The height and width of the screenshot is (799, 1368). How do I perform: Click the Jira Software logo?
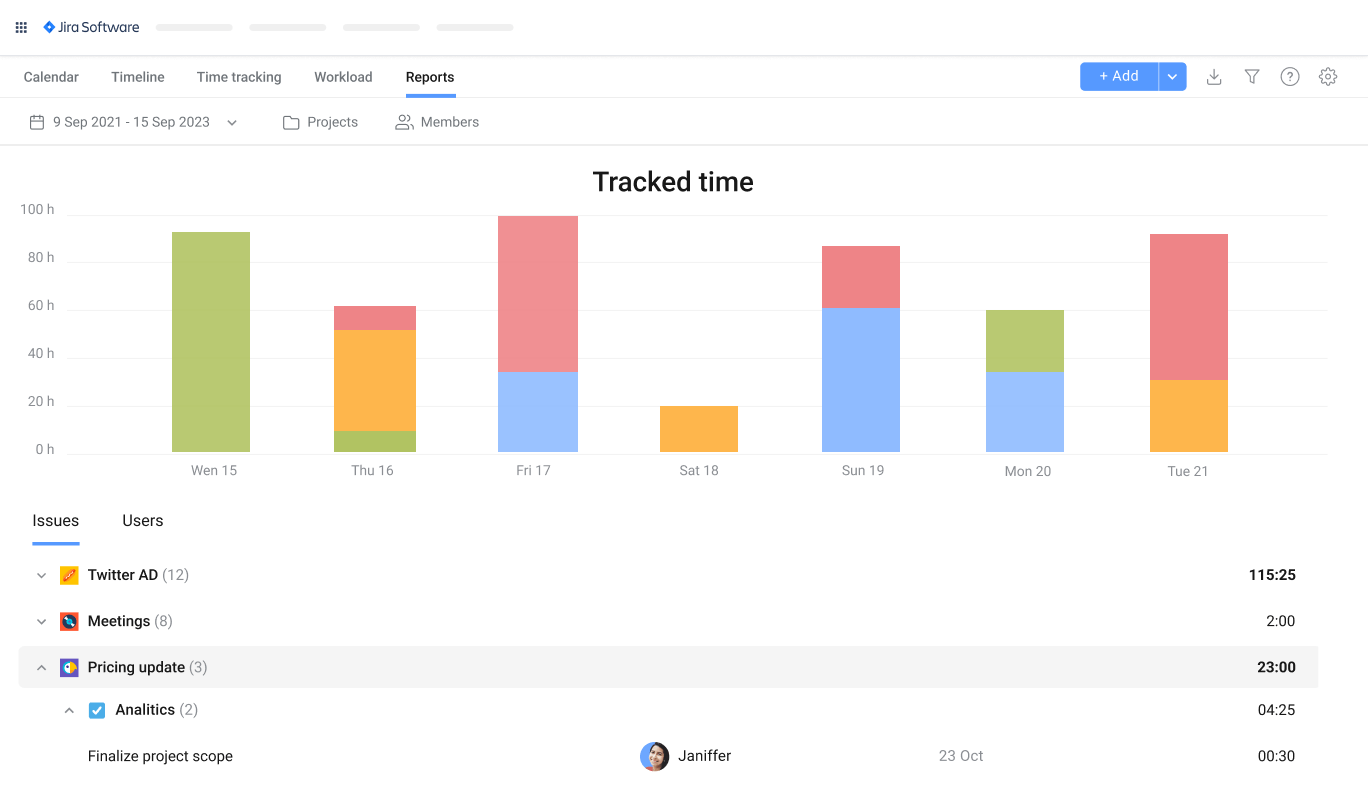coord(91,27)
